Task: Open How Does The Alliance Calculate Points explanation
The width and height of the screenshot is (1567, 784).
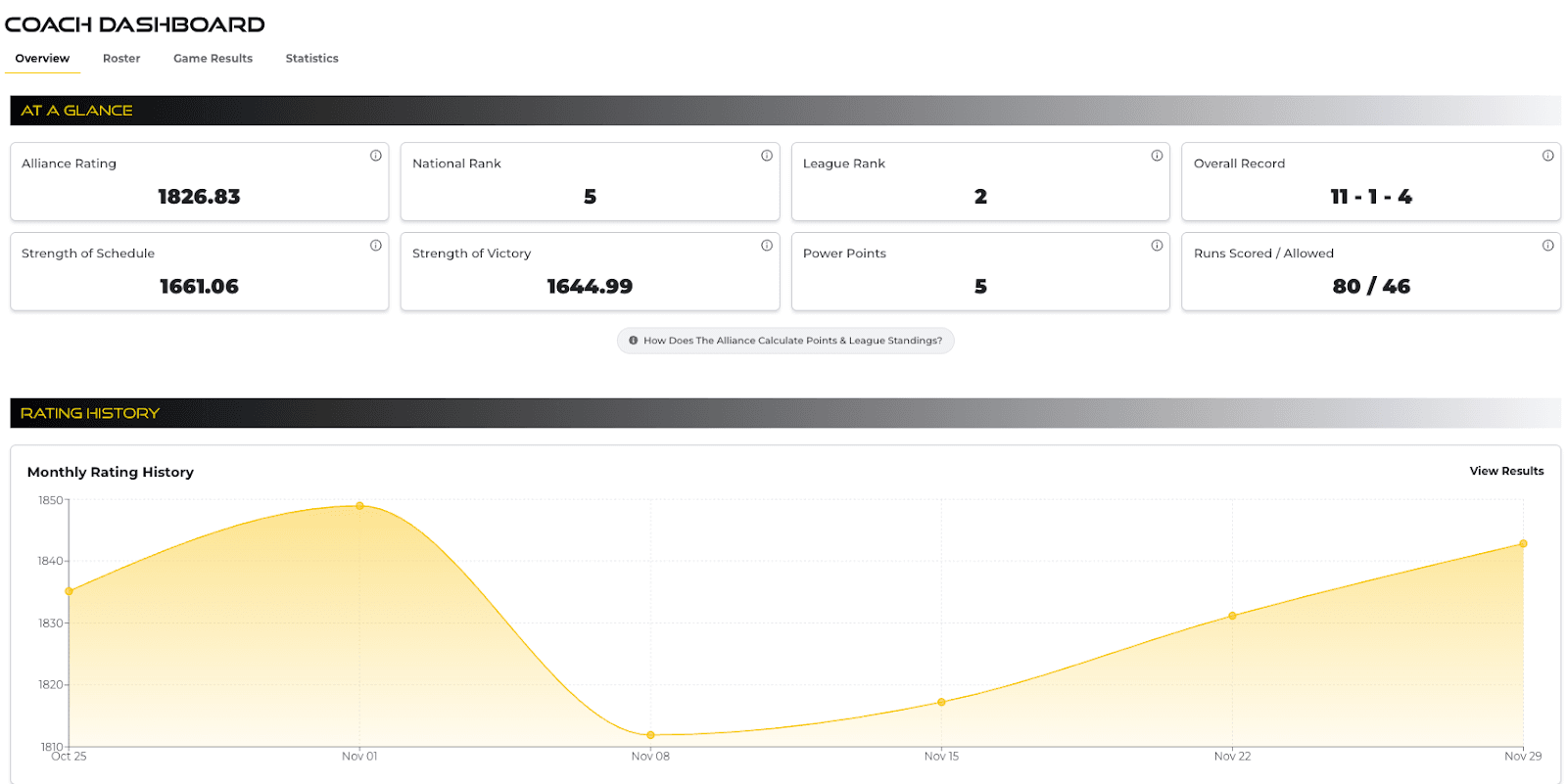Action: click(785, 341)
